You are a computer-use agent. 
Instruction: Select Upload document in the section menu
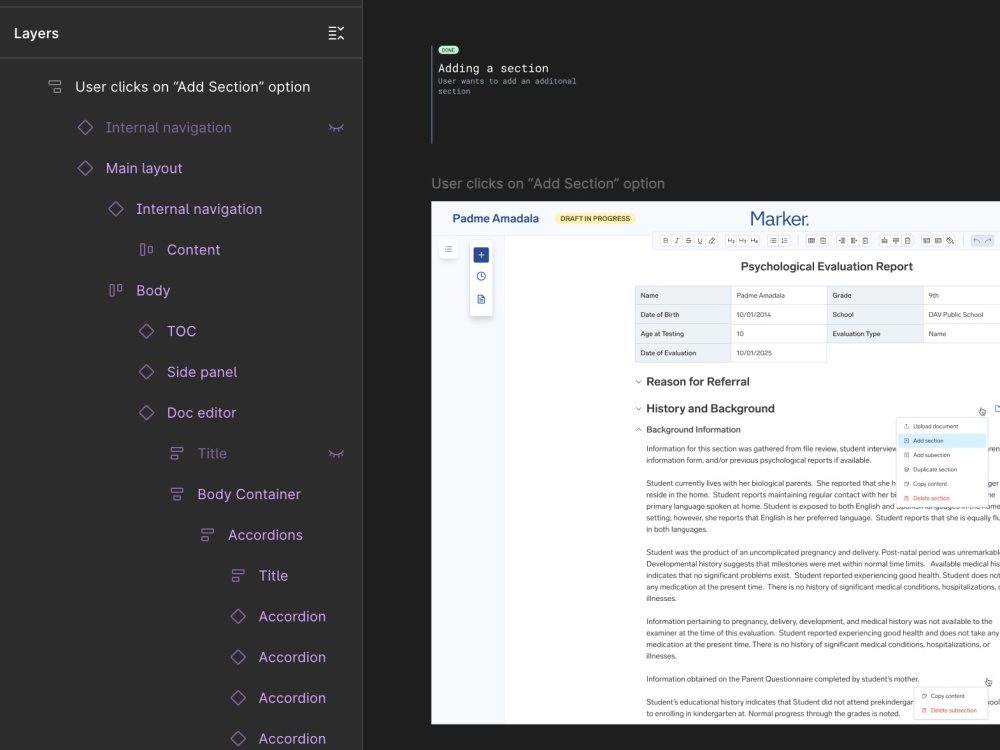[942, 426]
